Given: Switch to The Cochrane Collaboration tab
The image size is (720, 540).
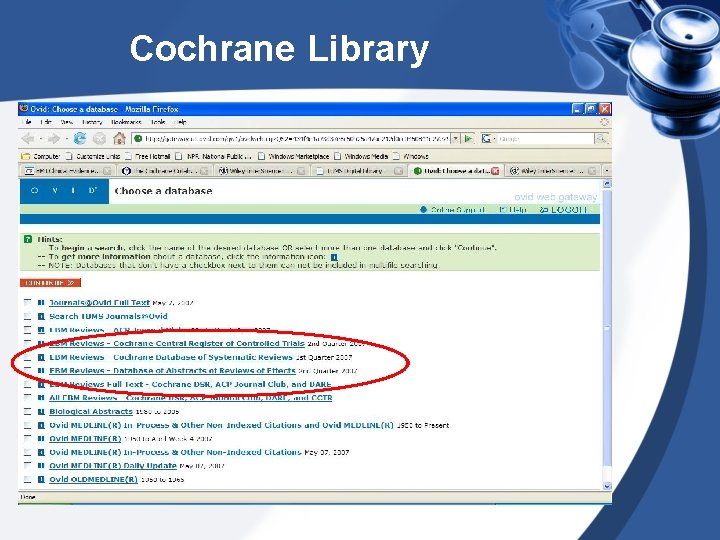Looking at the screenshot, I should (164, 171).
